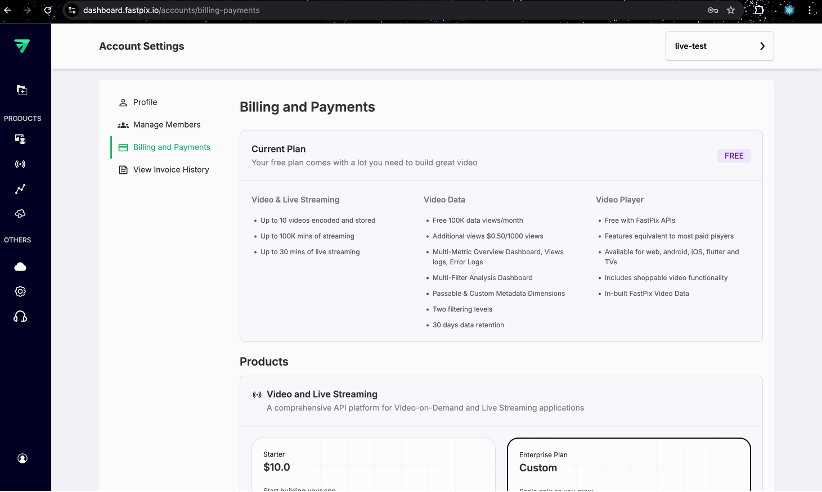Bookmark this page with the star icon

pos(731,10)
